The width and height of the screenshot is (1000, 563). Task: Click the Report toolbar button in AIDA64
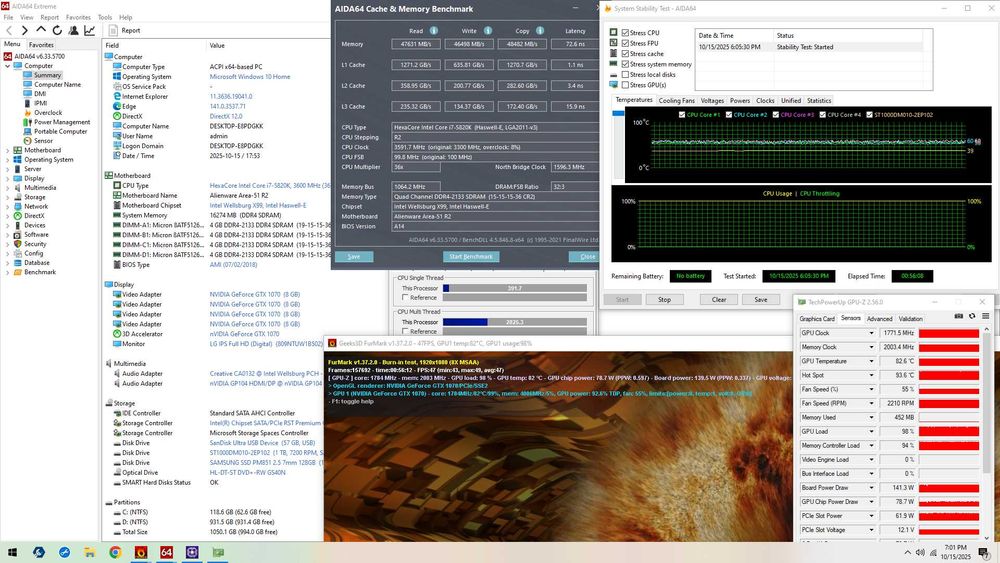[x=124, y=31]
